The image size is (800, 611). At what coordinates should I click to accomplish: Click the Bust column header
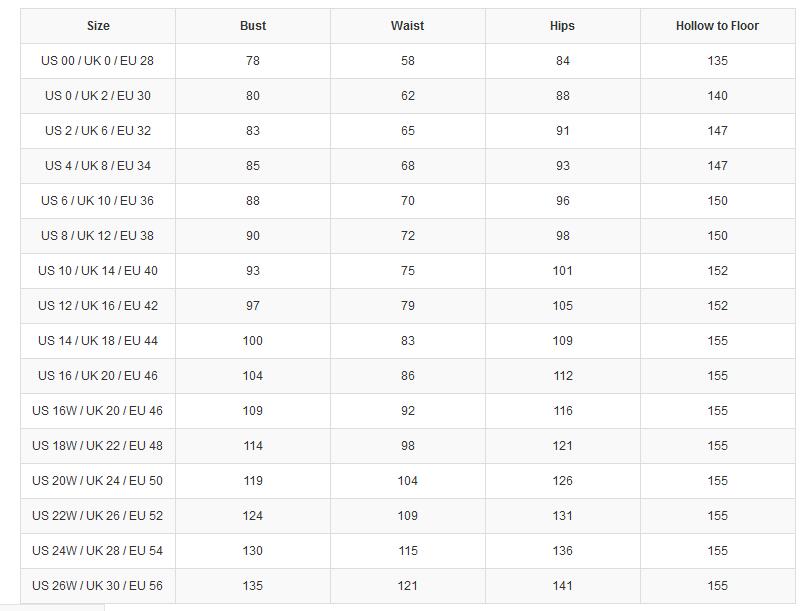coord(253,26)
